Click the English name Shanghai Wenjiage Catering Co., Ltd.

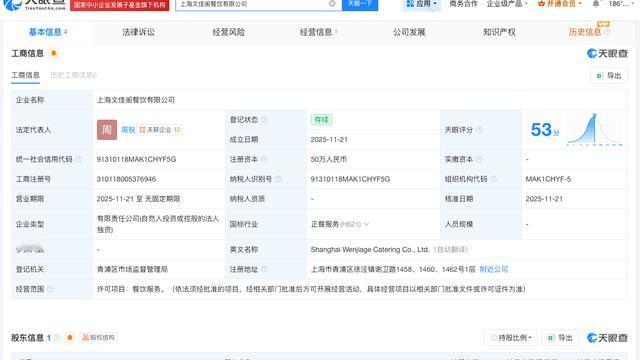[x=369, y=249]
